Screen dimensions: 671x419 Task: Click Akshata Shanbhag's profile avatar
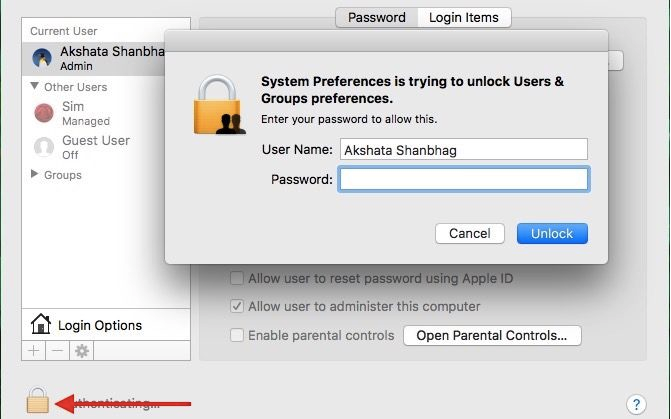42,58
